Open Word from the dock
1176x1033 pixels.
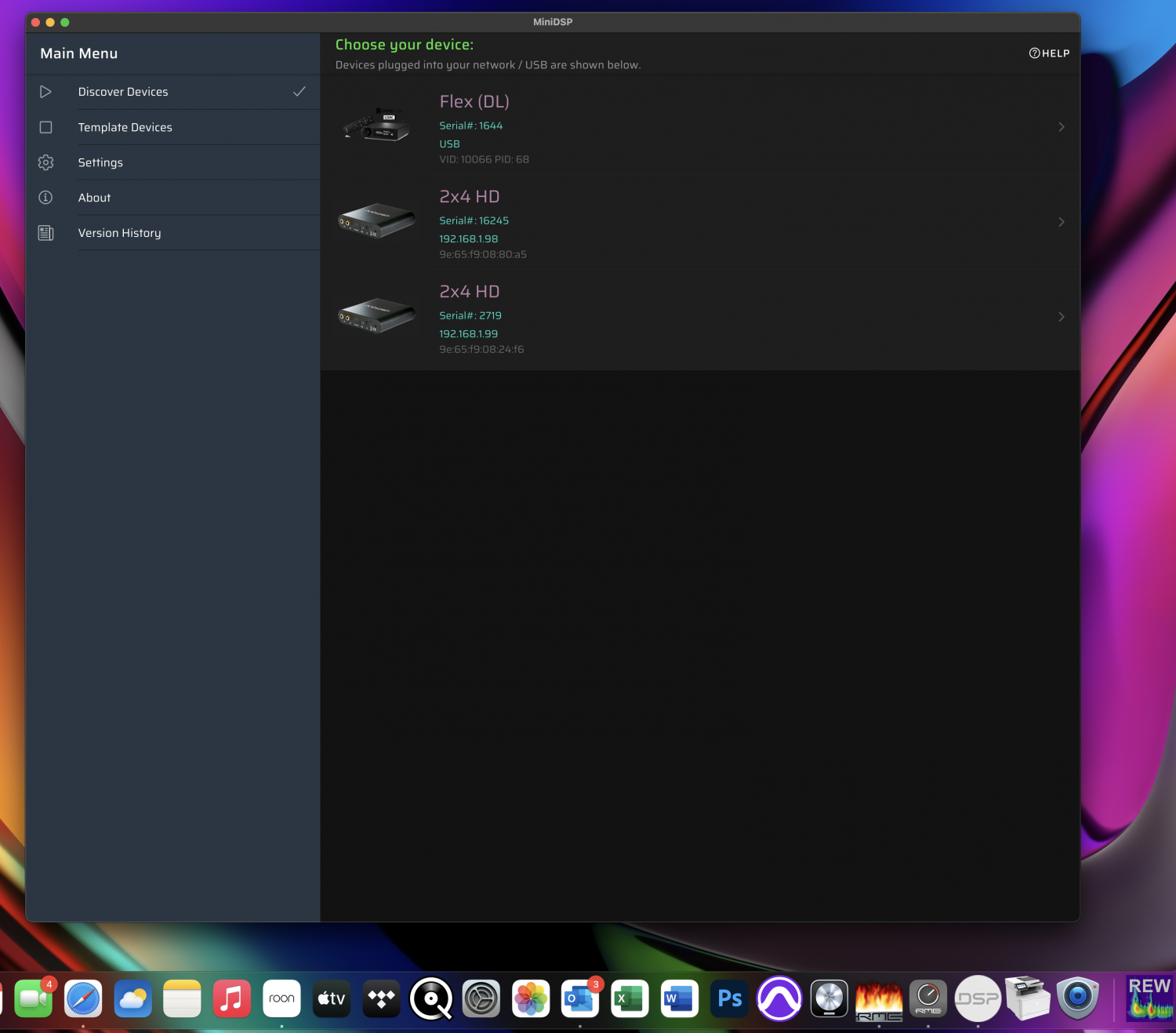coord(680,998)
